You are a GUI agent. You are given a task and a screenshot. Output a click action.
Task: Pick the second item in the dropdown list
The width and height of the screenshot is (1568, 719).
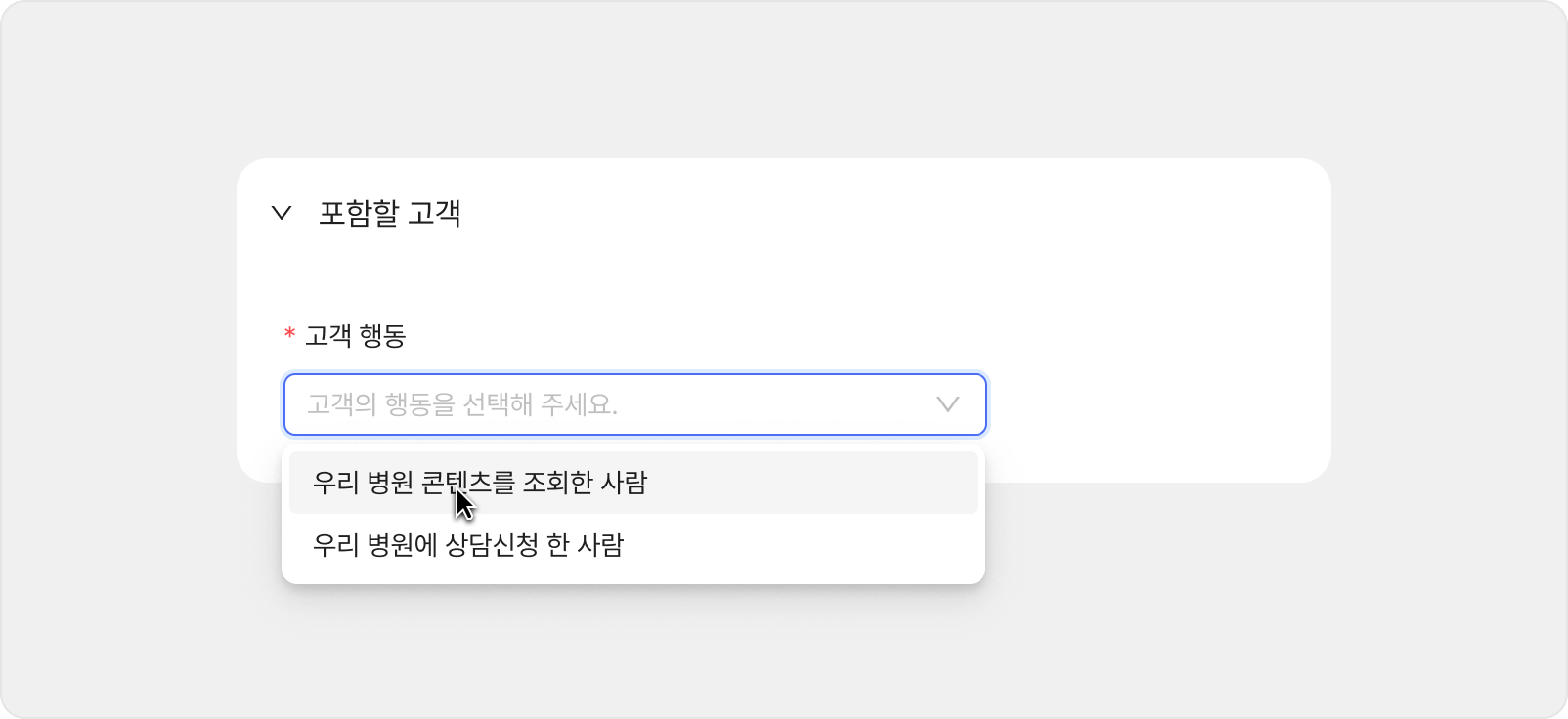[632, 545]
